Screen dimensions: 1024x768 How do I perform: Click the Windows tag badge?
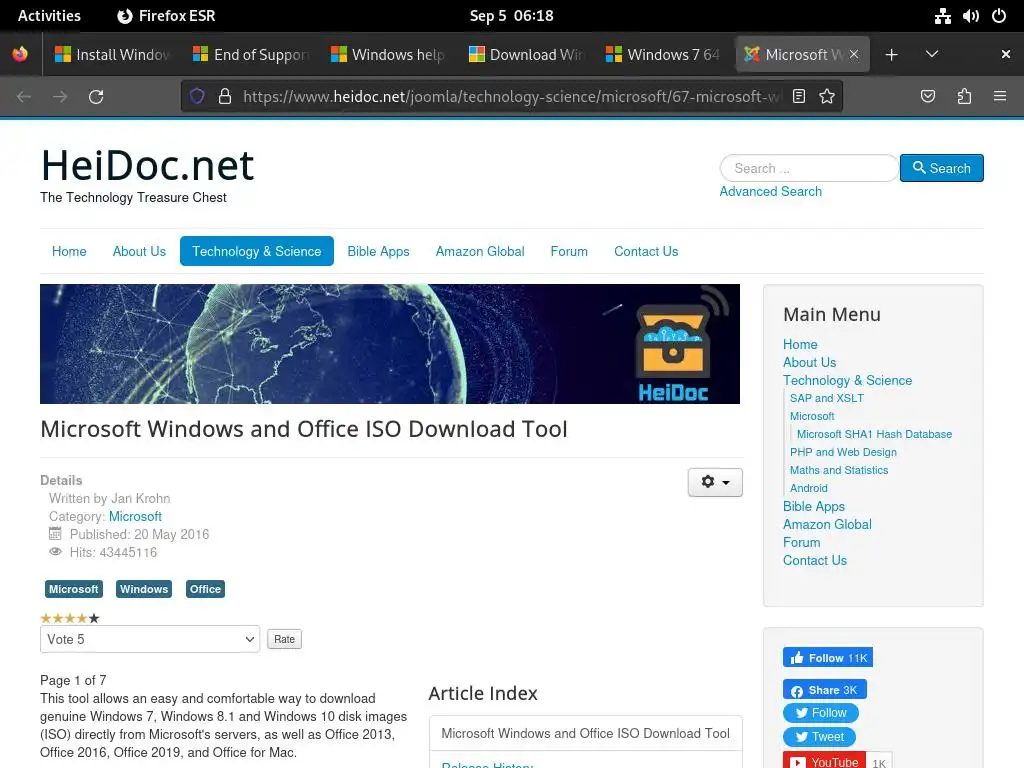[x=144, y=589]
